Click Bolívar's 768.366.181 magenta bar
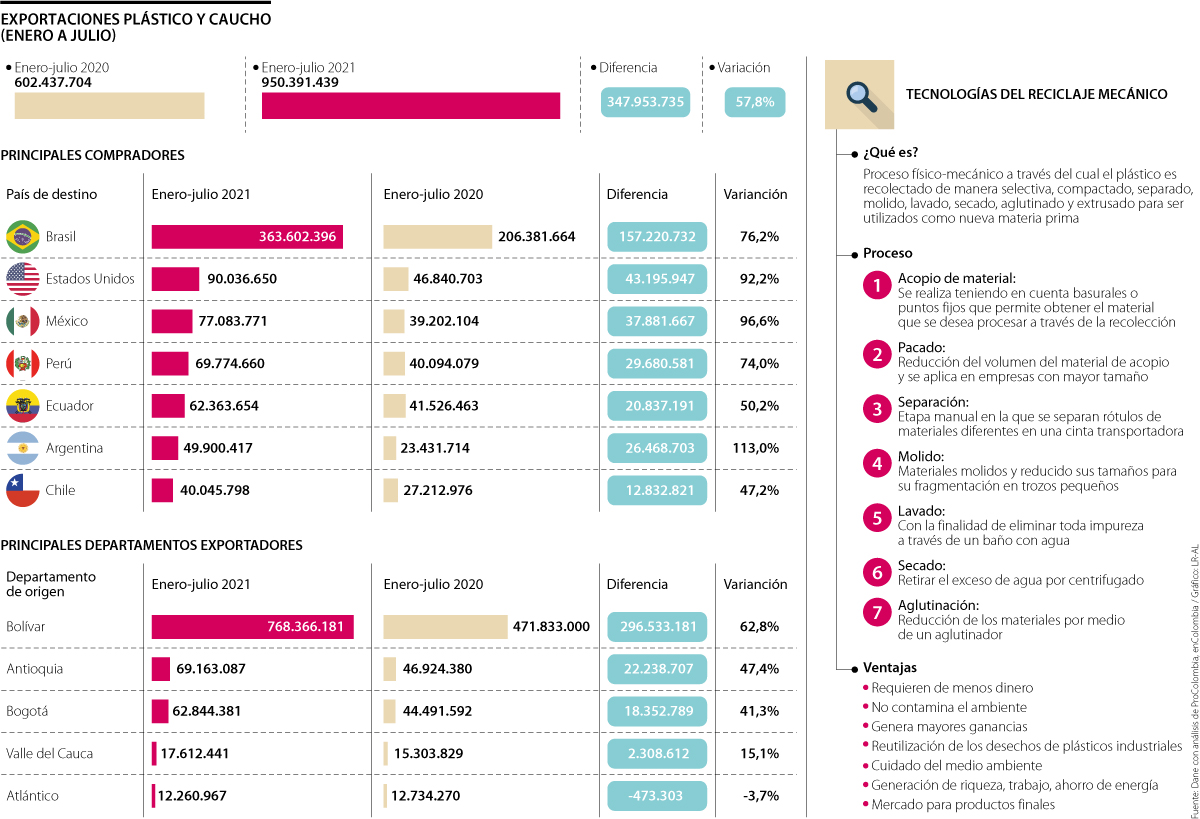1200x819 pixels. point(252,627)
